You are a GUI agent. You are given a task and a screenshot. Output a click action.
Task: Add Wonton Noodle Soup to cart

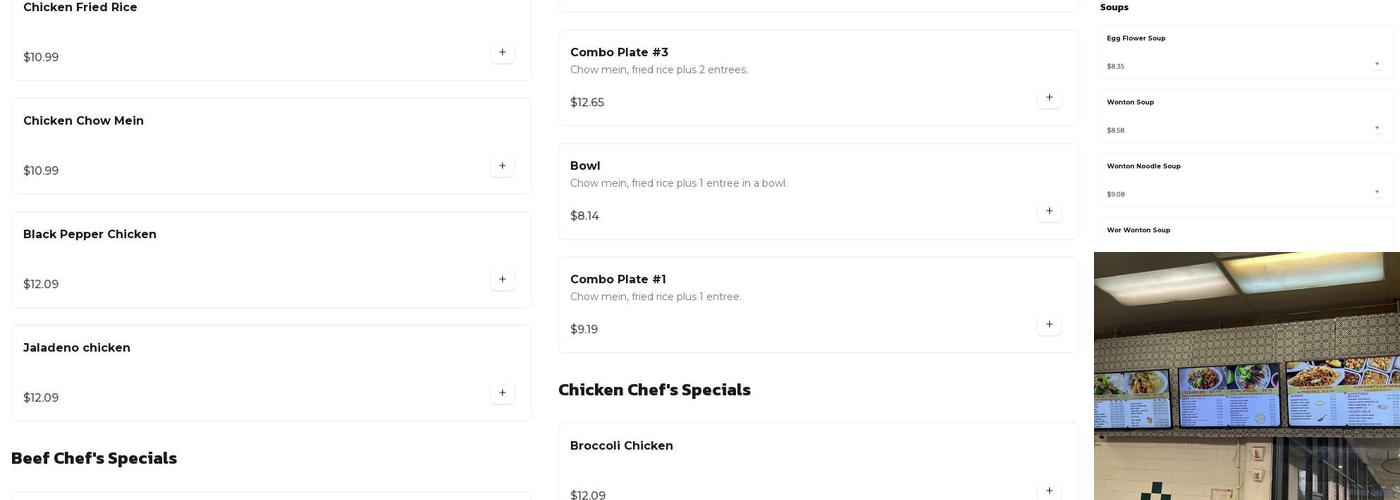click(1377, 192)
